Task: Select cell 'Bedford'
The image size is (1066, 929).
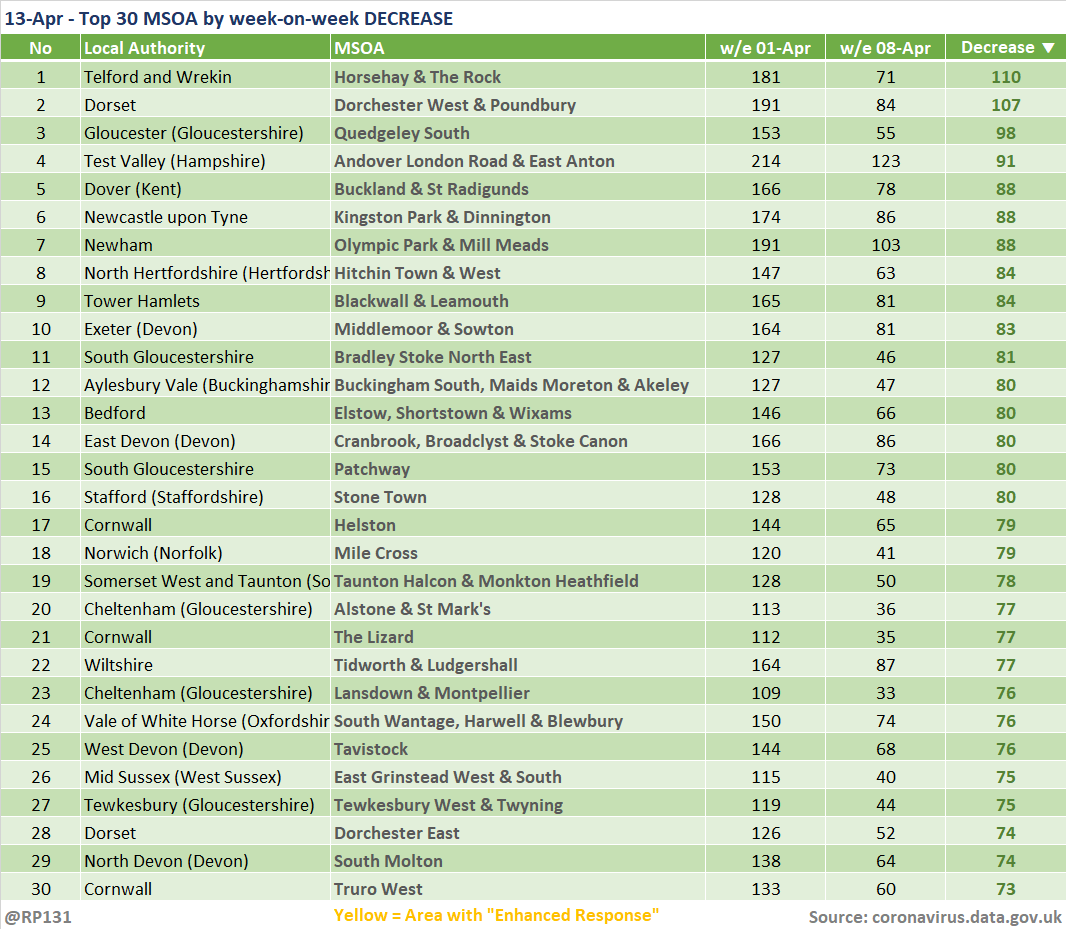Action: click(205, 413)
